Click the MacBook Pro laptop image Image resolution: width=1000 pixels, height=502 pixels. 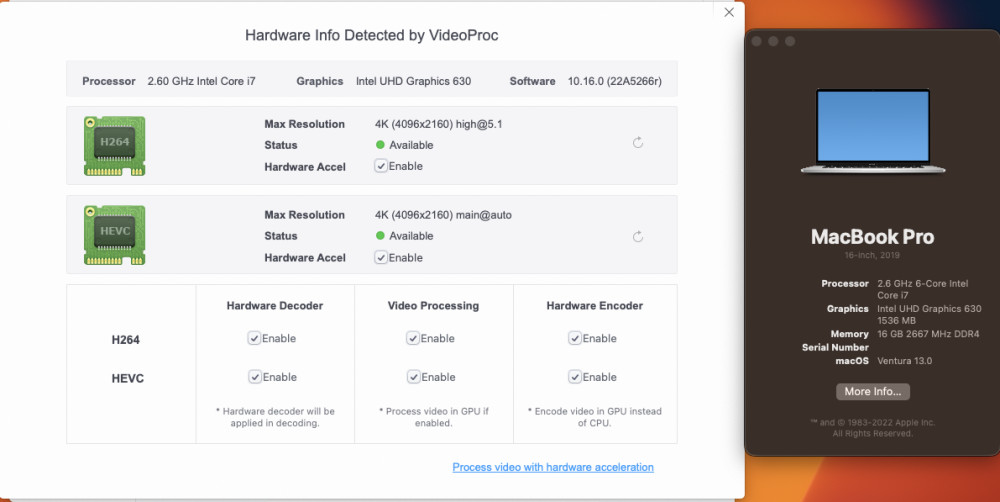[x=873, y=131]
